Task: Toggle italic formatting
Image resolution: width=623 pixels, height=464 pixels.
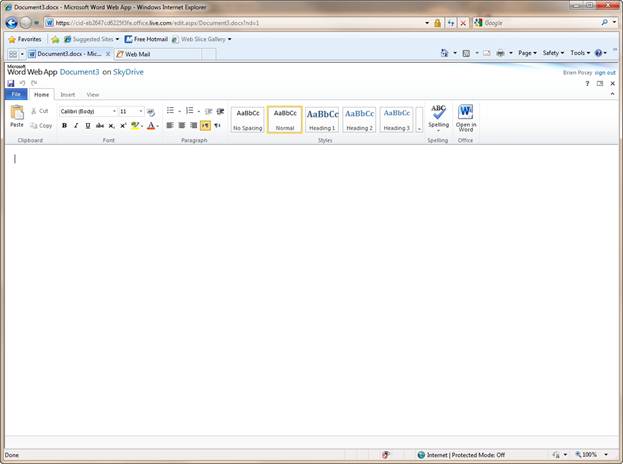Action: (76, 126)
